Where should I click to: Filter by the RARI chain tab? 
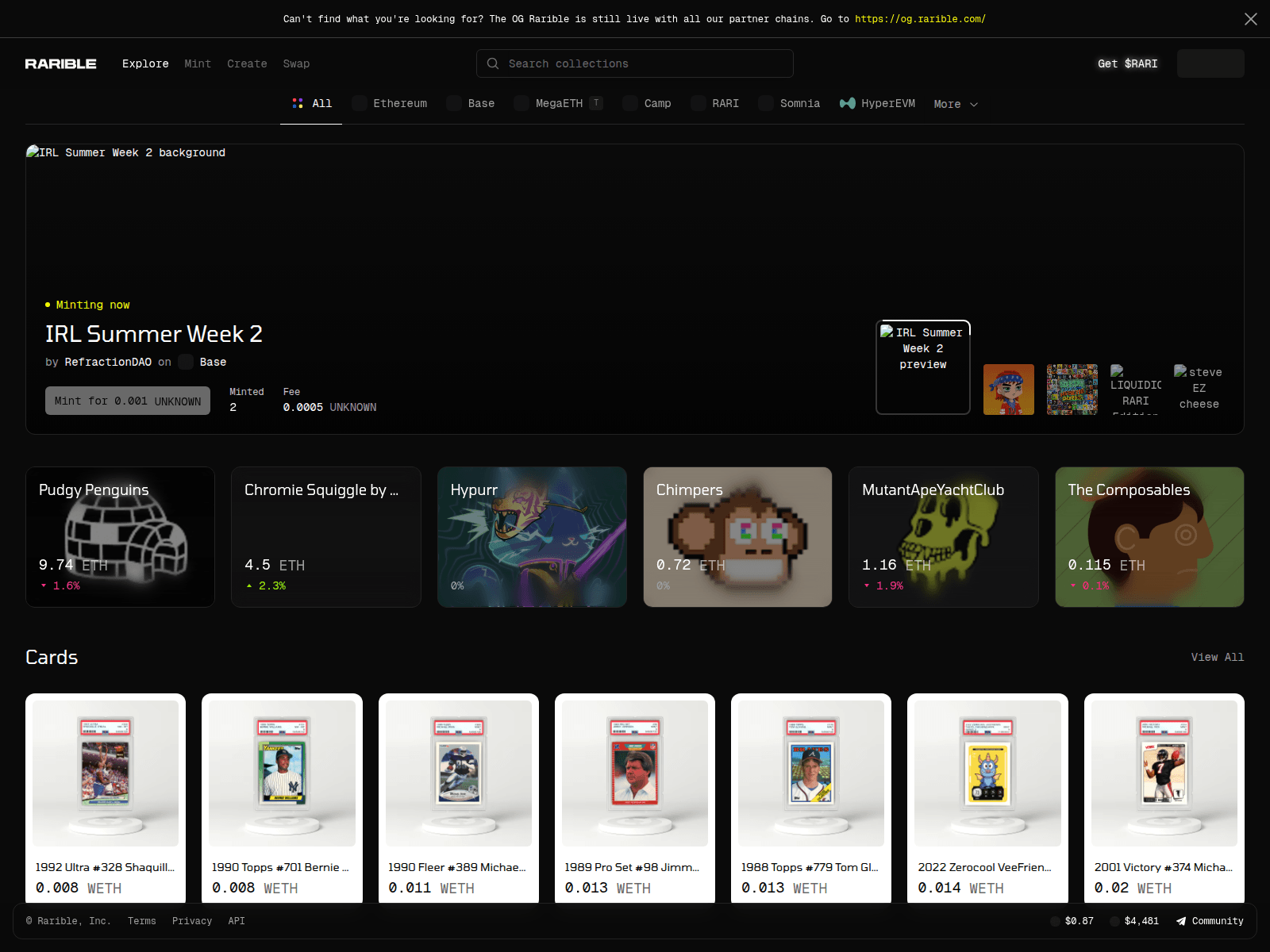tap(715, 103)
